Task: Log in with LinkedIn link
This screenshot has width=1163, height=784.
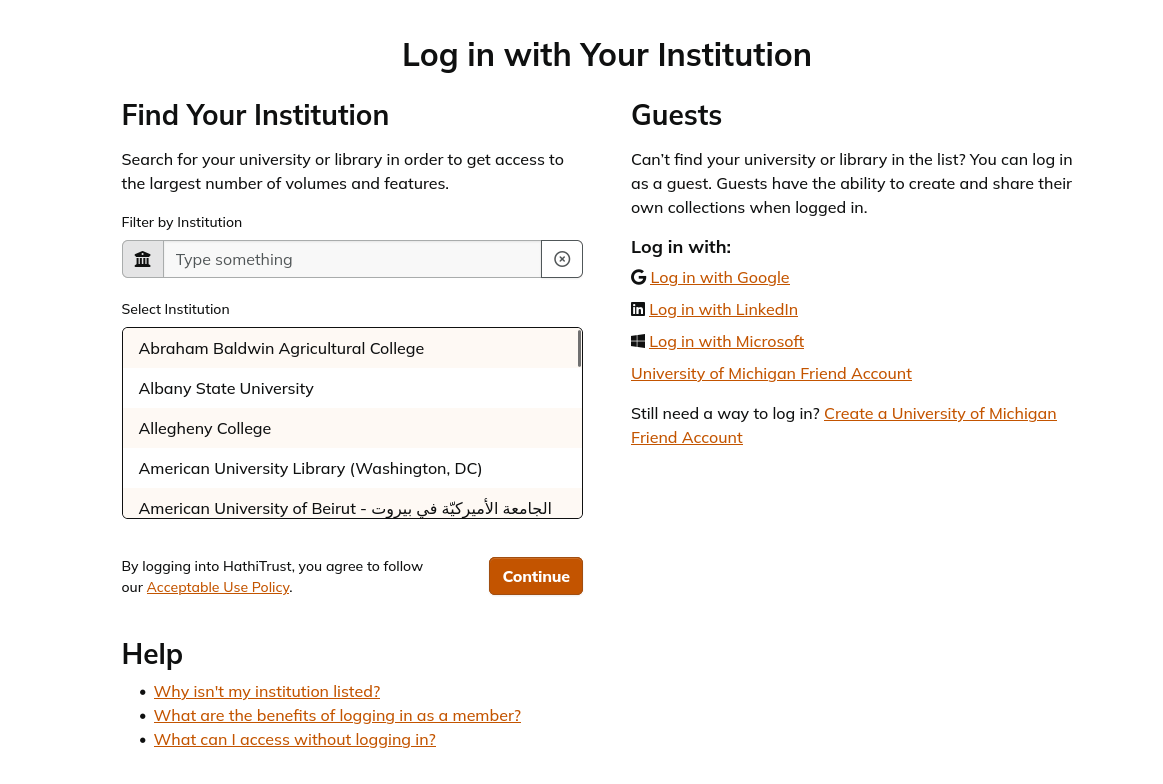Action: point(723,309)
